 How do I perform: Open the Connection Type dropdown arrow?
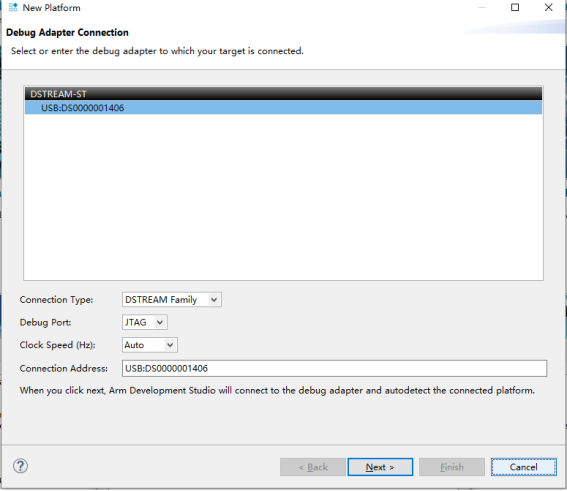click(x=214, y=300)
